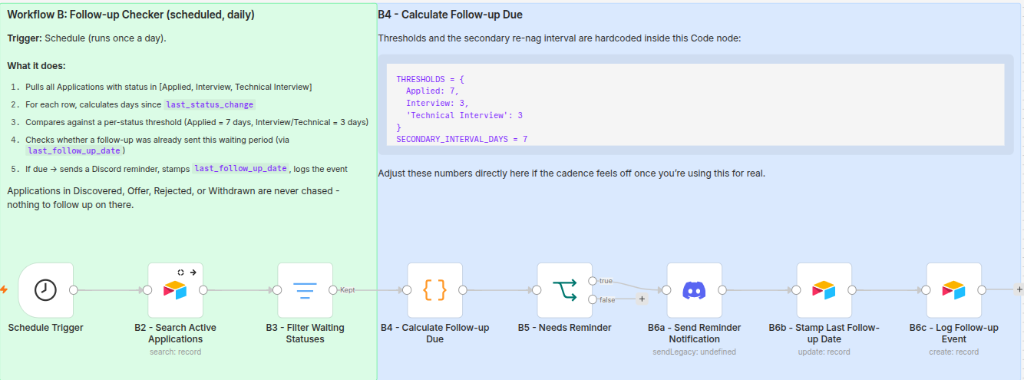Select the Schedule Trigger clock node
This screenshot has height=380, width=1024.
coord(46,290)
